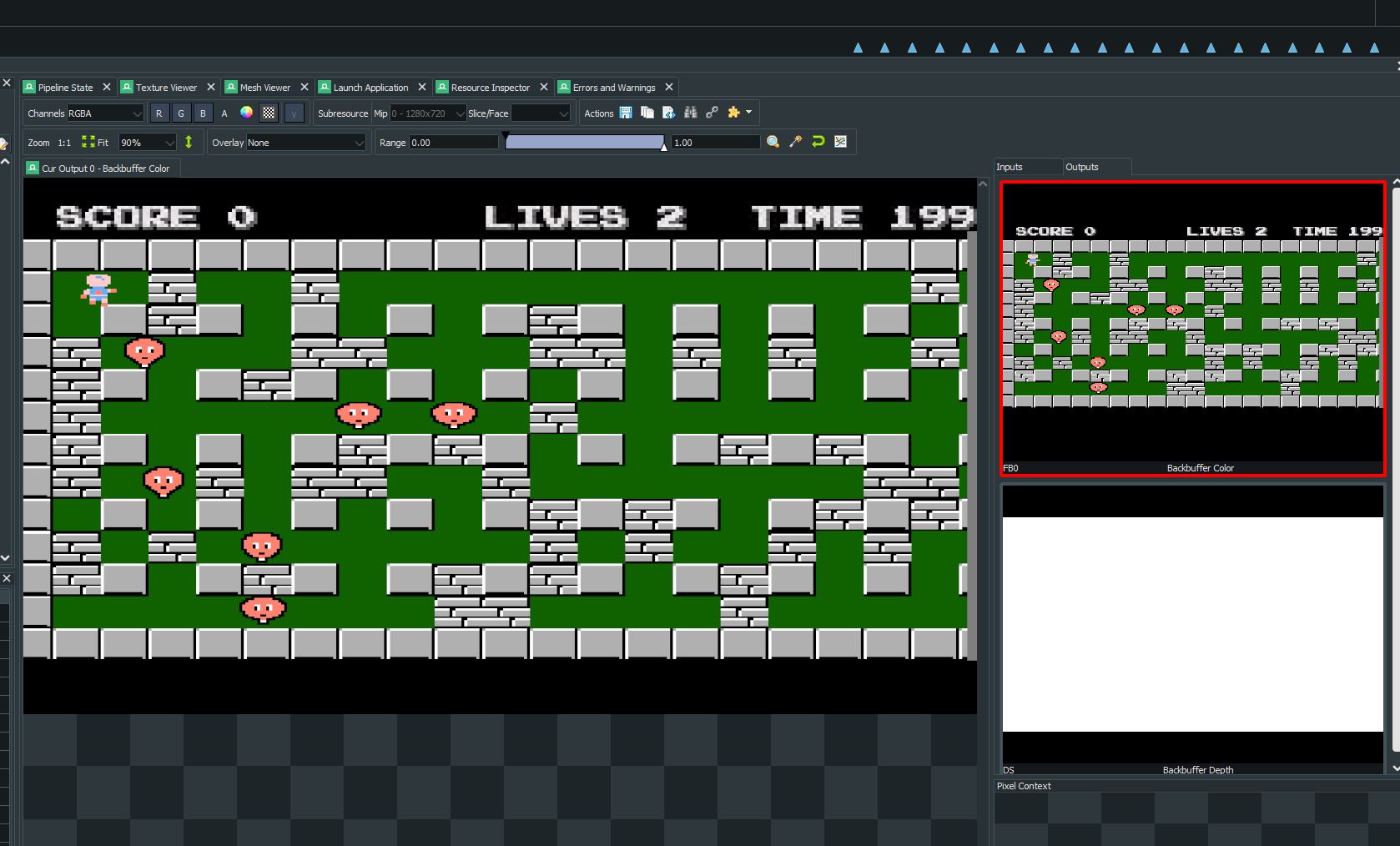The image size is (1400, 846).
Task: Enable Fit zoom to window
Action: 95,143
